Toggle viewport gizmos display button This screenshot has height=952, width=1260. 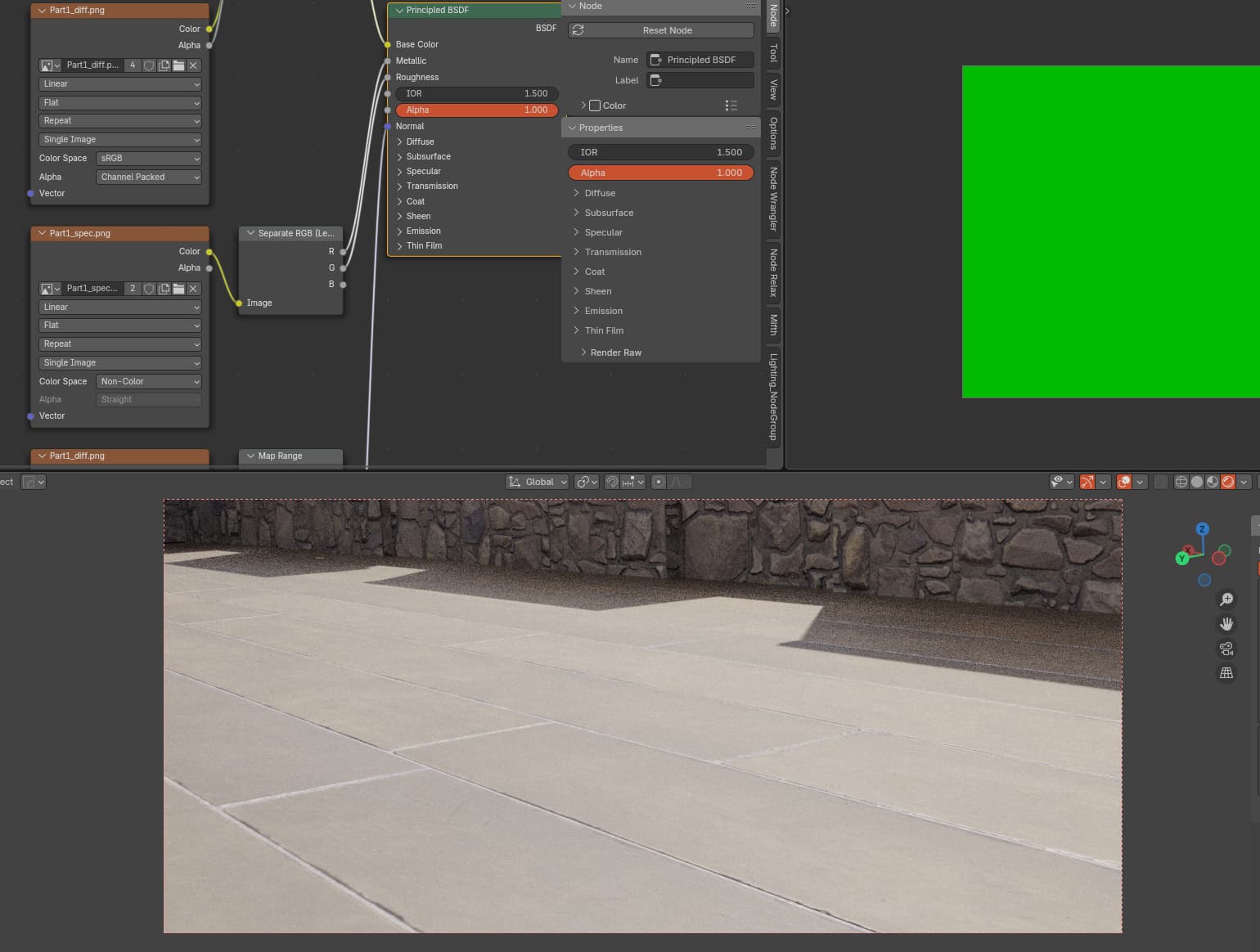pos(1087,482)
